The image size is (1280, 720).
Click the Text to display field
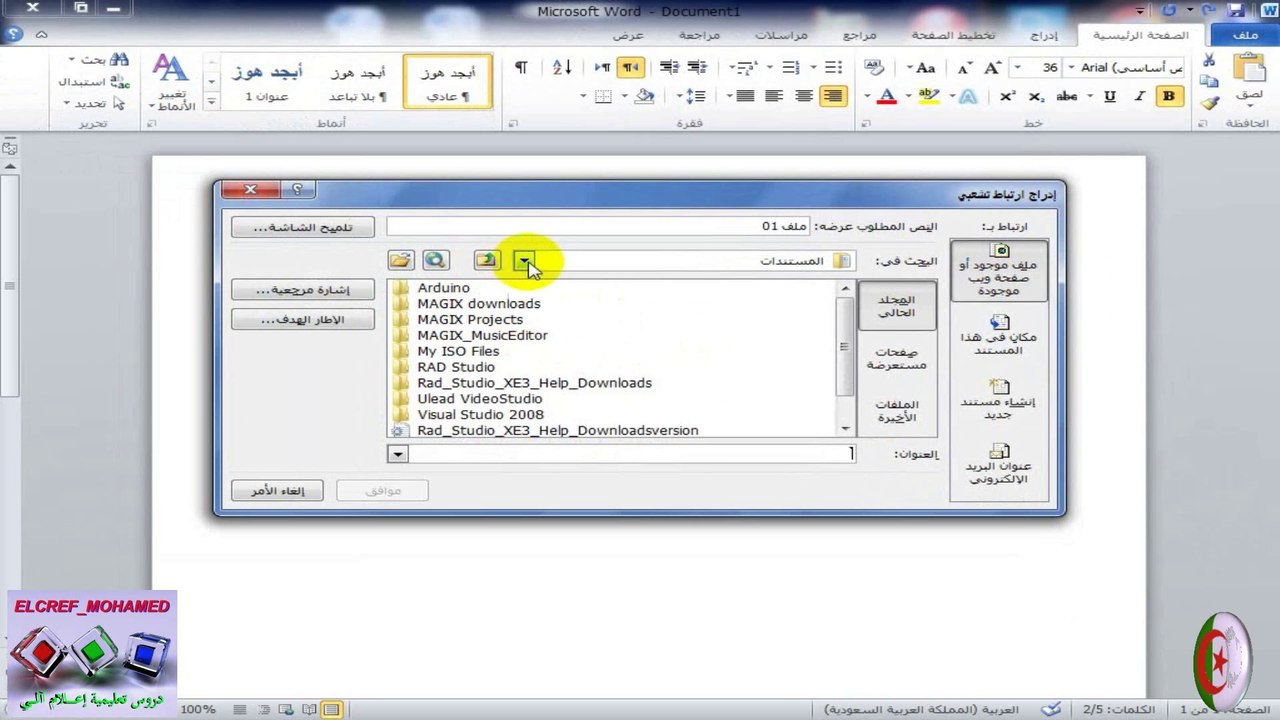point(598,227)
